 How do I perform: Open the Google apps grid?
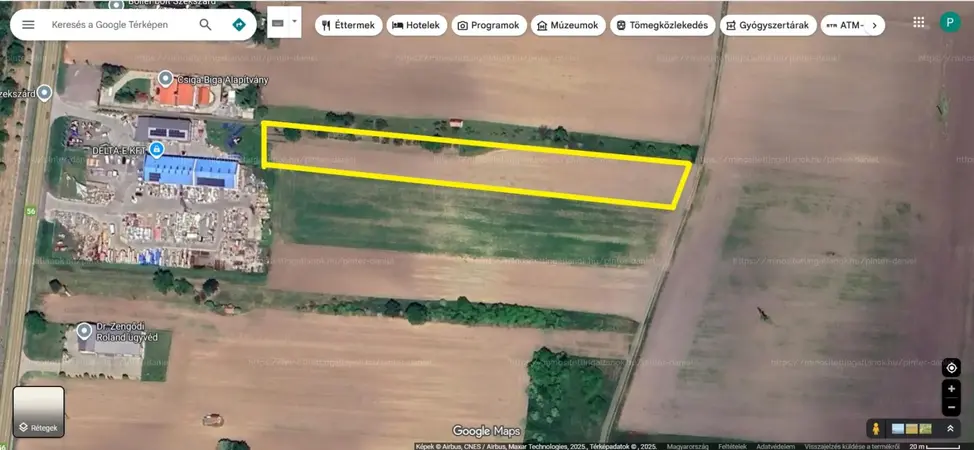(918, 22)
